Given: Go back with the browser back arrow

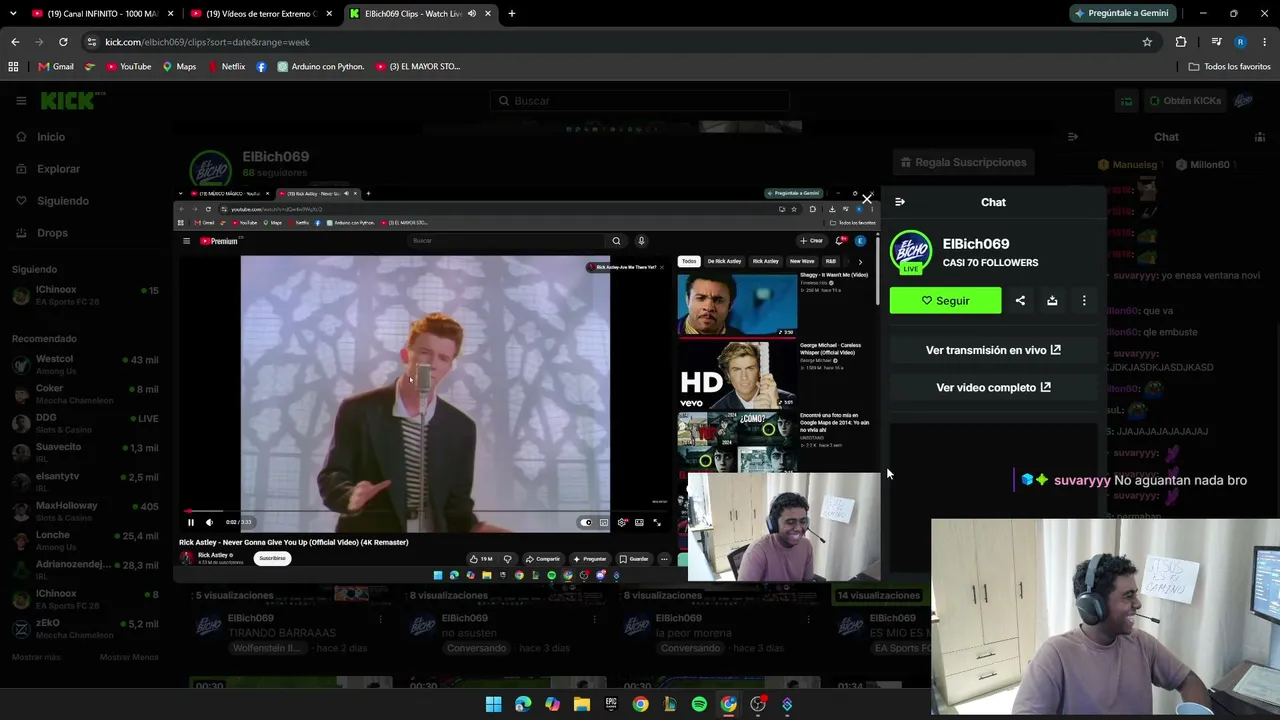Looking at the screenshot, I should (15, 42).
